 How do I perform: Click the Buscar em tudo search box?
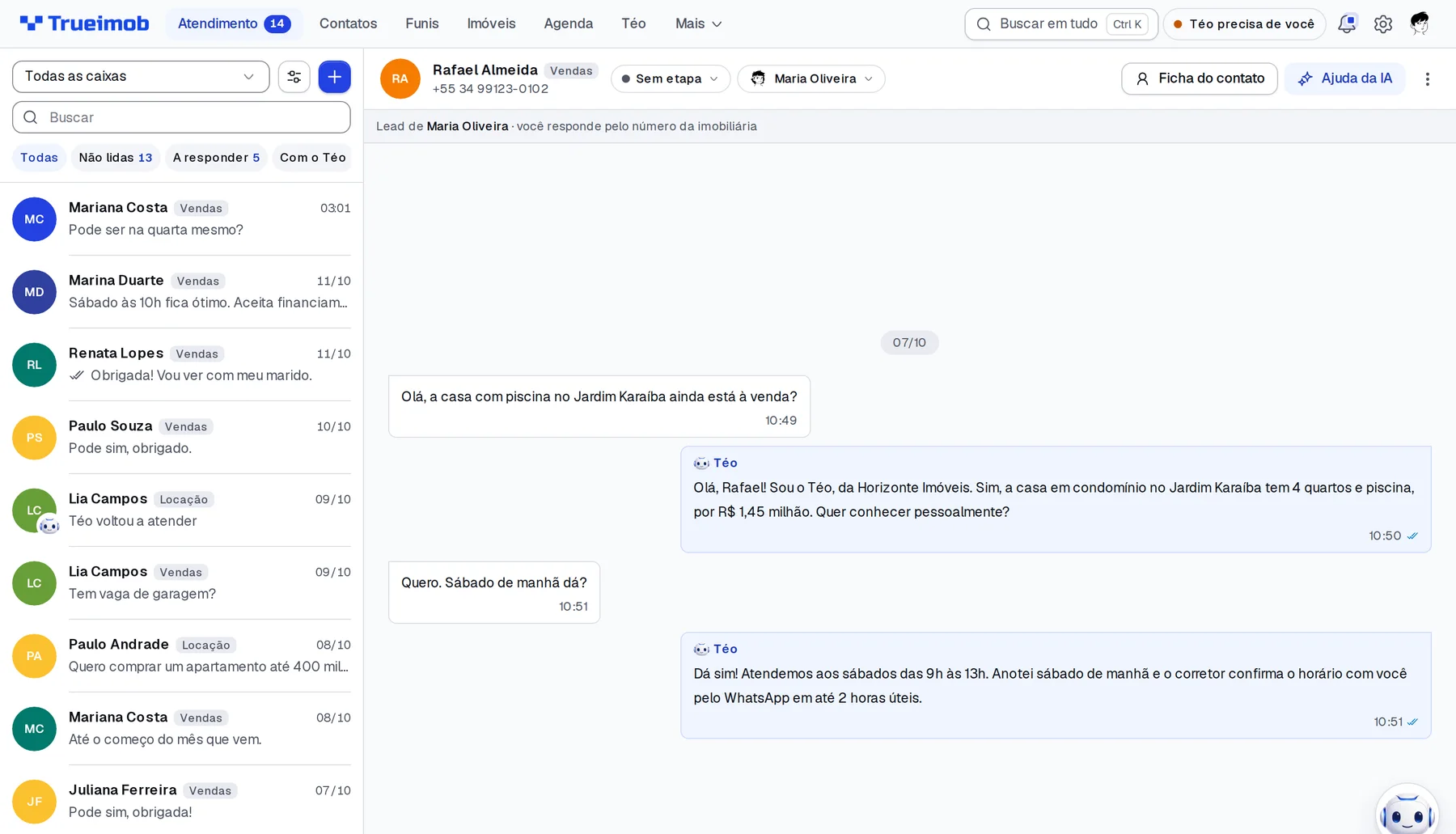point(1061,24)
